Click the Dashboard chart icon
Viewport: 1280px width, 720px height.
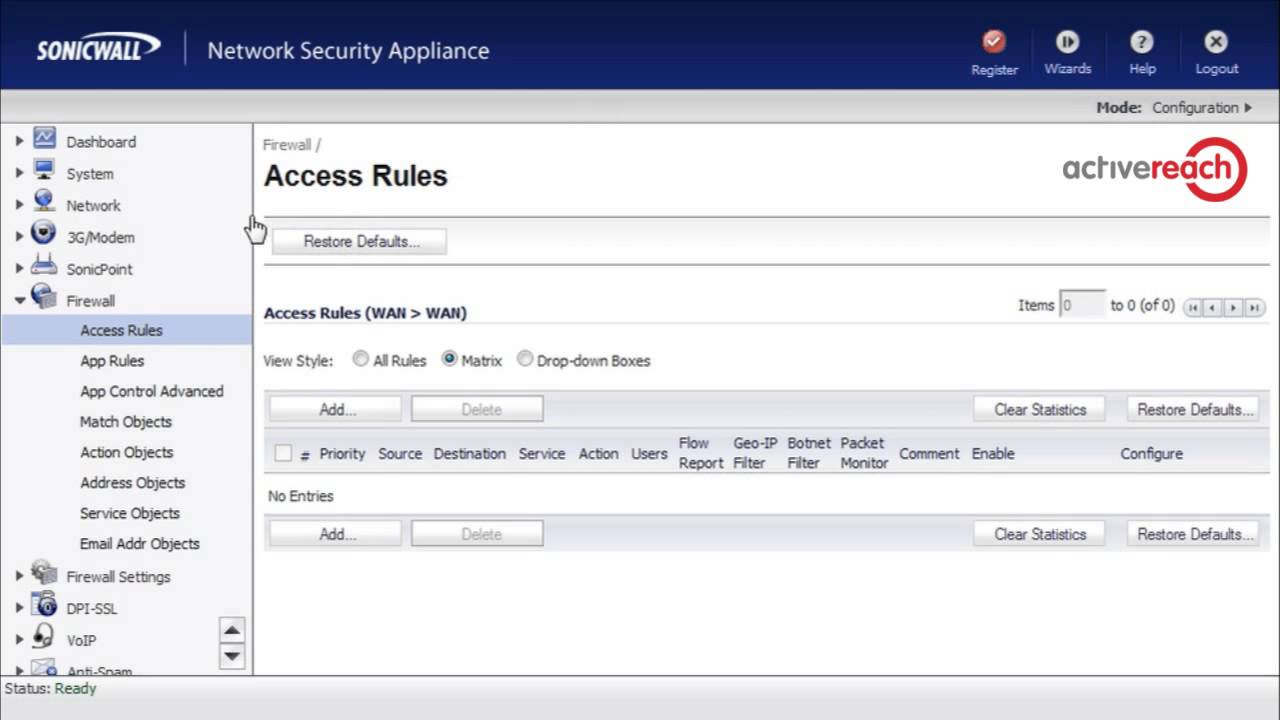[44, 138]
